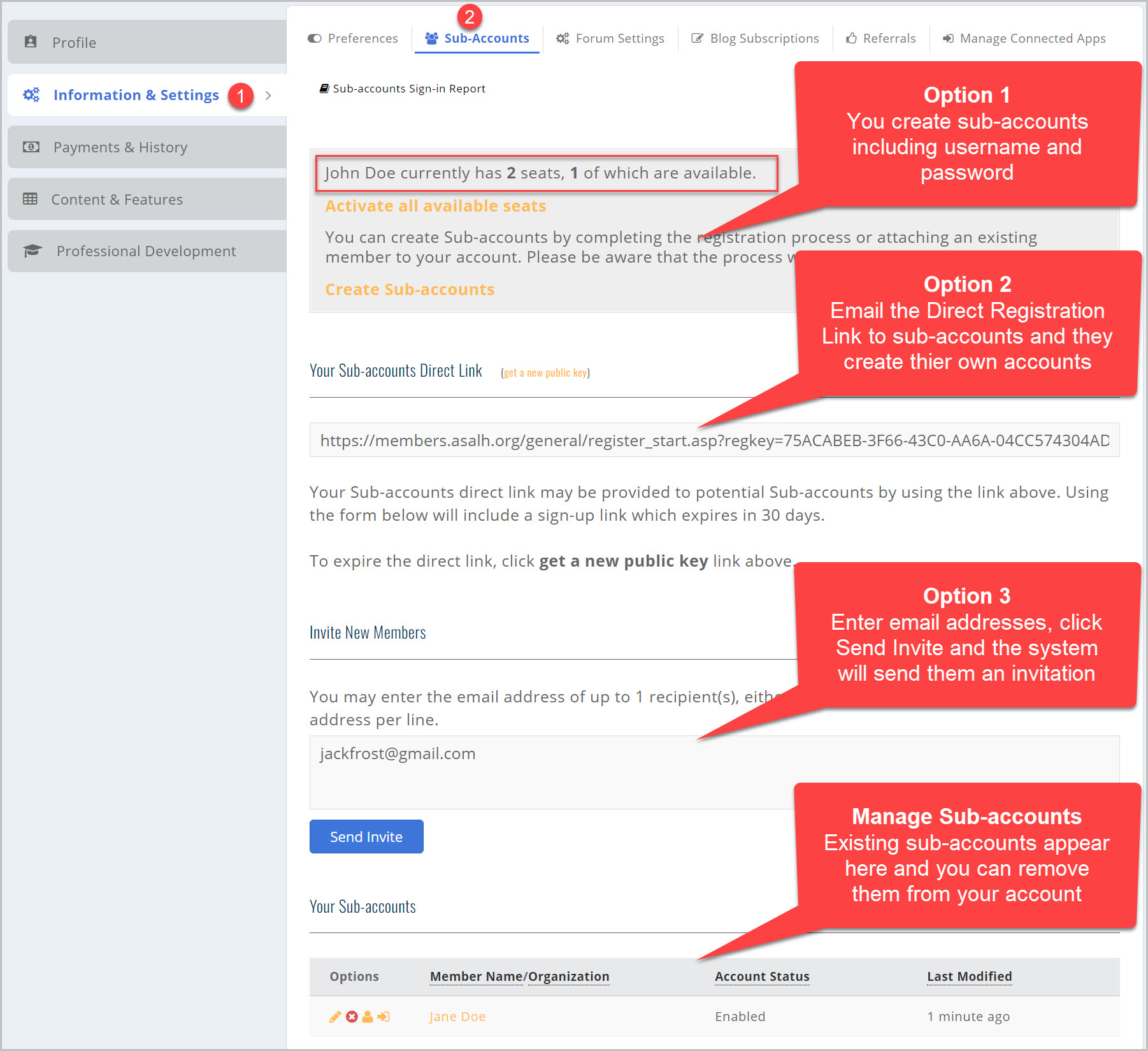Click 'get a new public key' link
This screenshot has width=1148, height=1051.
(545, 373)
